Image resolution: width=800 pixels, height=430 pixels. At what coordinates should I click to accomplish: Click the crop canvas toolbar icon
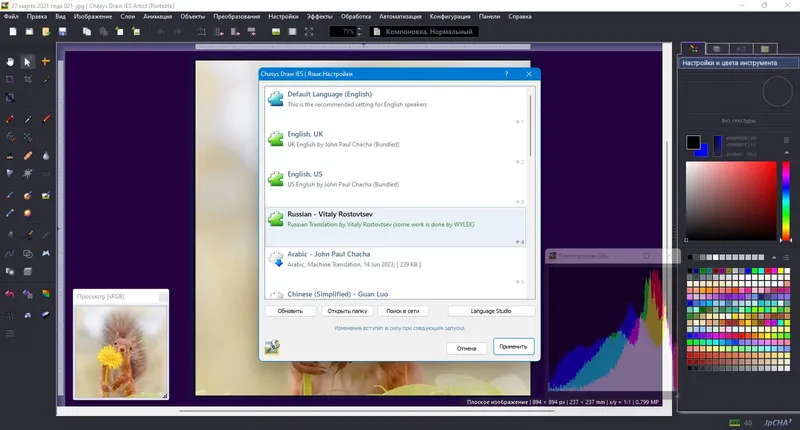point(202,32)
